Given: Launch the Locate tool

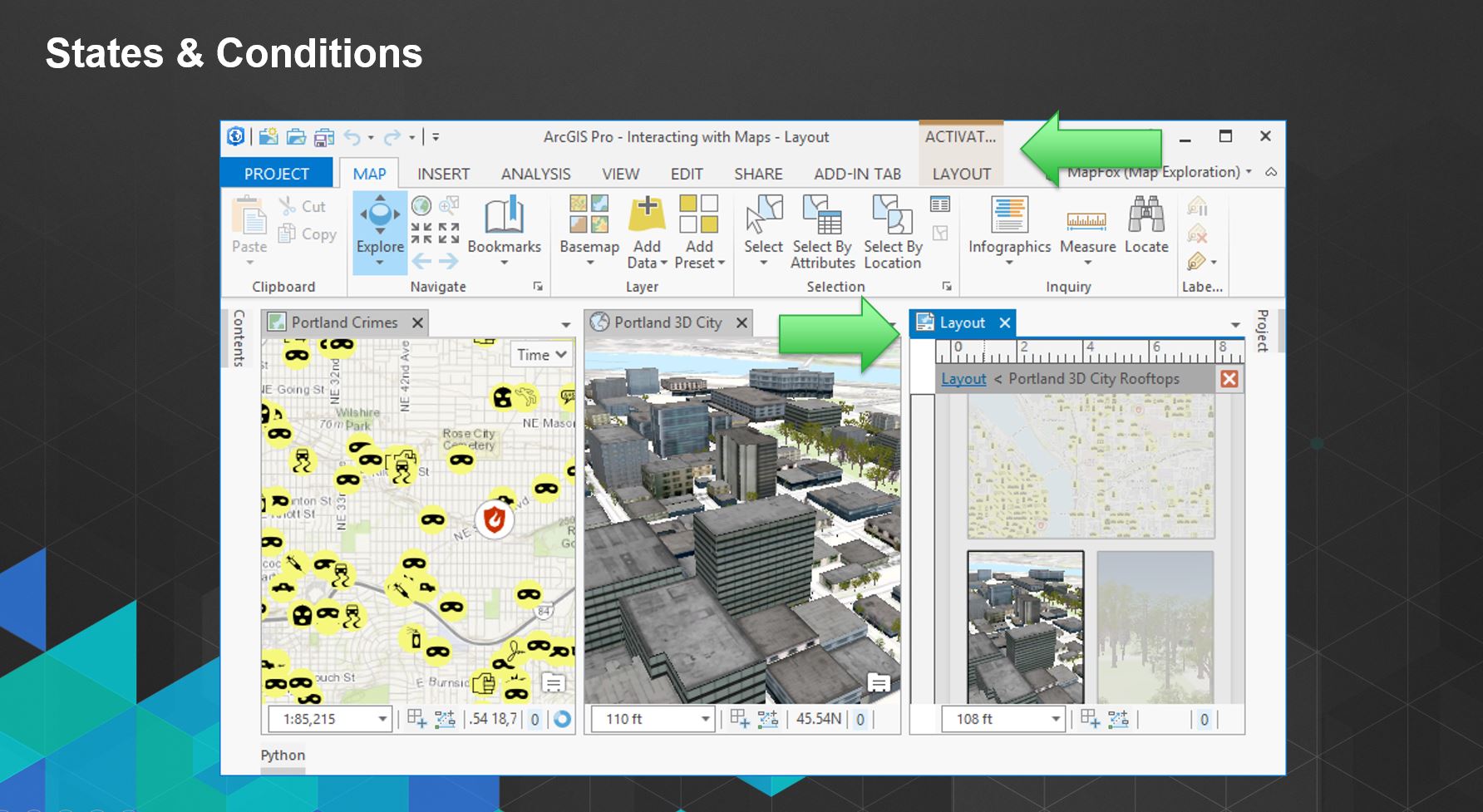Looking at the screenshot, I should [1146, 224].
